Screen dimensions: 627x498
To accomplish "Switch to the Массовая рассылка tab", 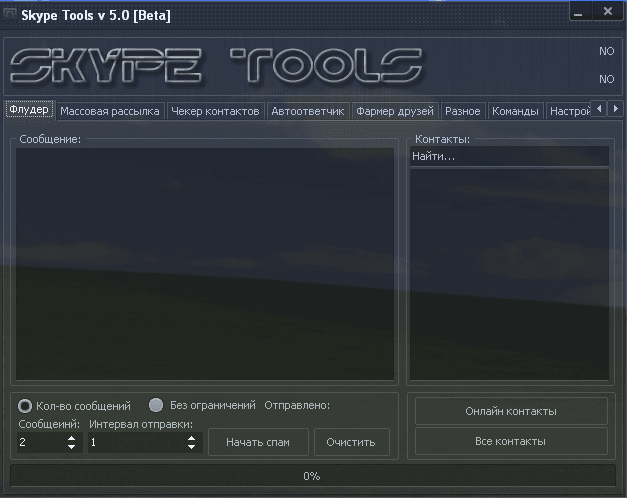I will point(110,111).
